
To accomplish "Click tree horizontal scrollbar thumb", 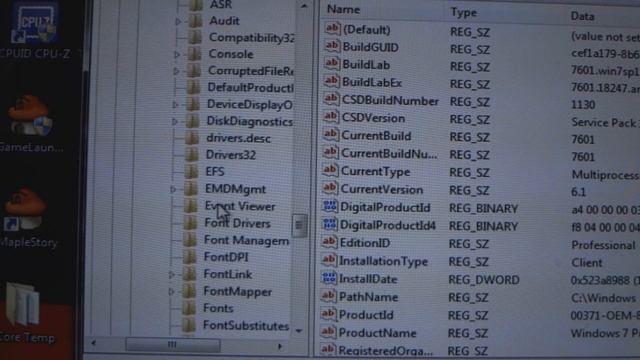I will pos(173,345).
